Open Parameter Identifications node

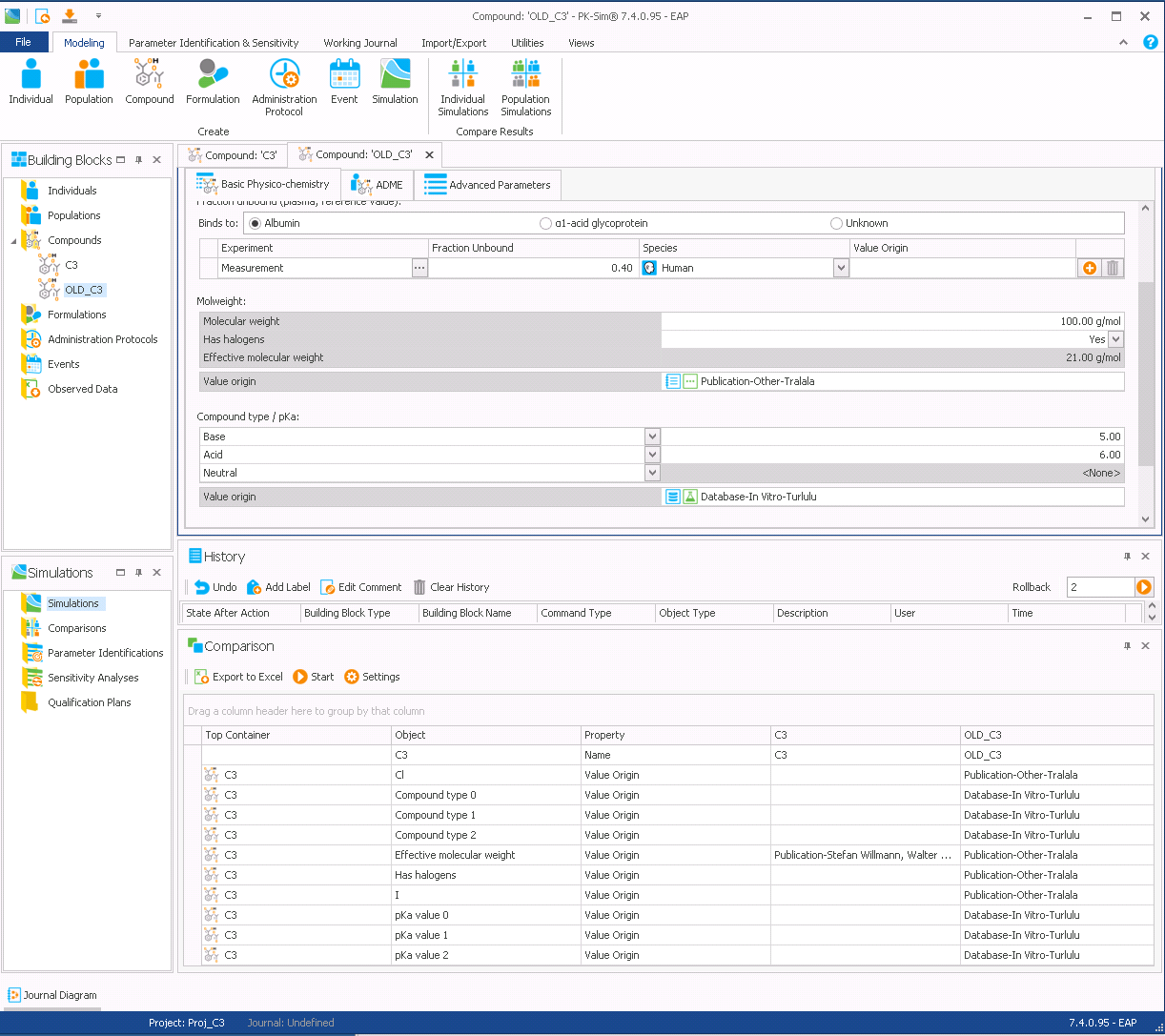[105, 653]
